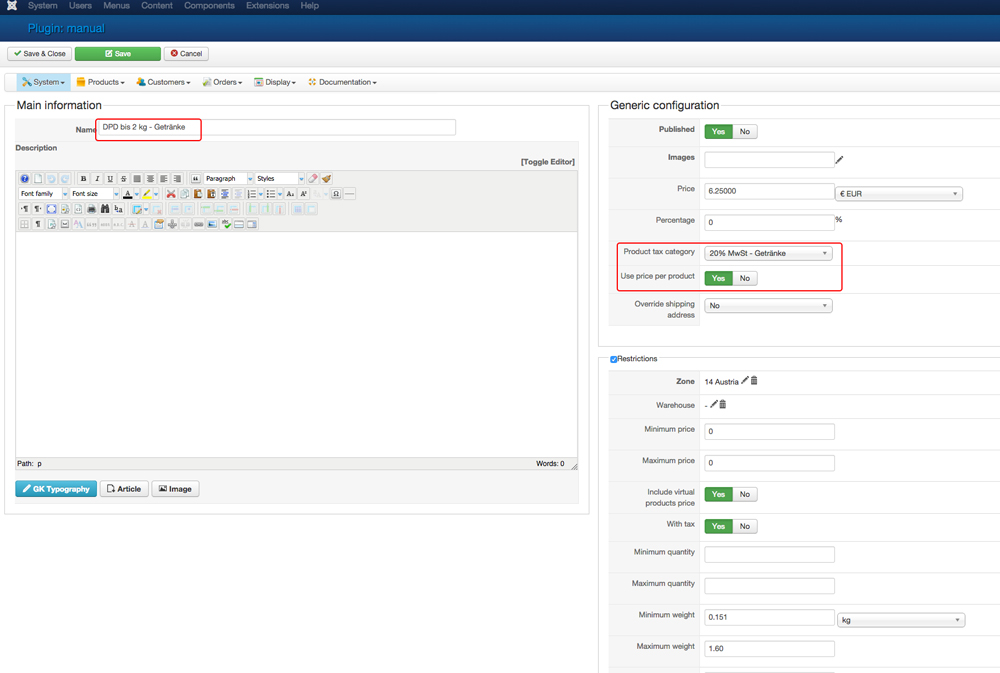Screen dimensions: 1000x673
Task: Click the GK Typography button
Action: coord(56,489)
